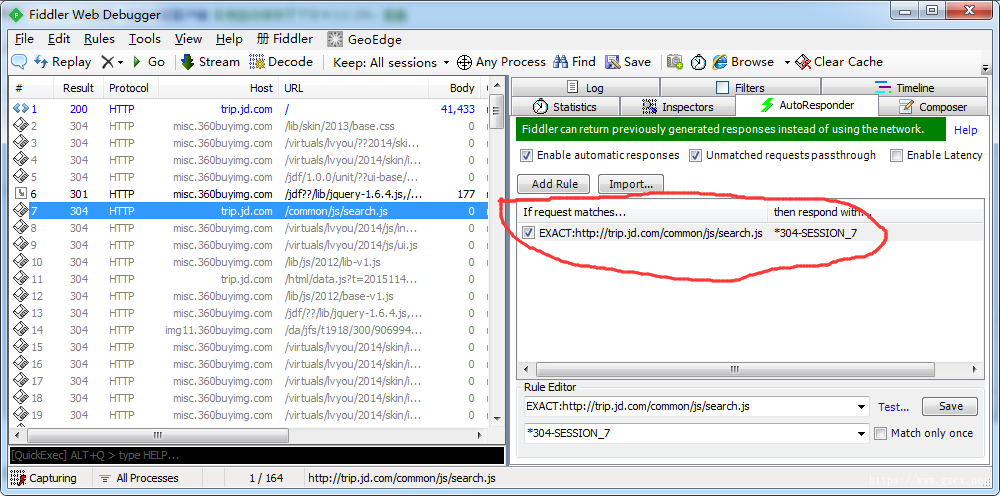Switch to the Composer tab
Viewport: 1000px width, 496px height.
pos(933,106)
